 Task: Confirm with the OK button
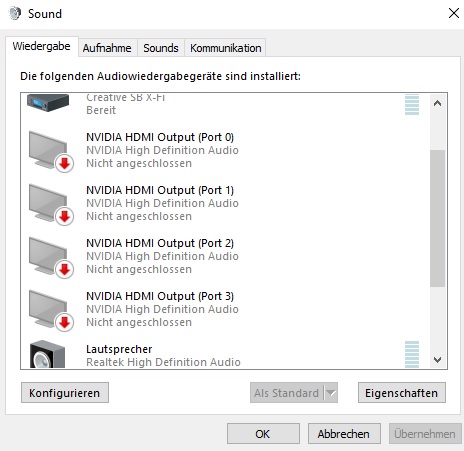[x=263, y=434]
